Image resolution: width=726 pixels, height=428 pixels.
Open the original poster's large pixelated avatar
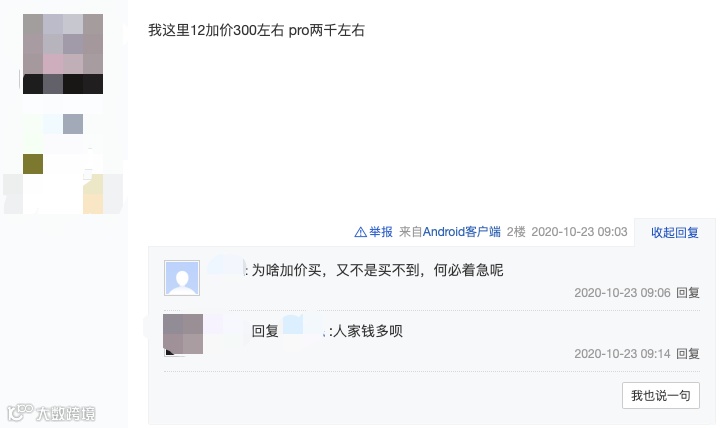click(63, 54)
